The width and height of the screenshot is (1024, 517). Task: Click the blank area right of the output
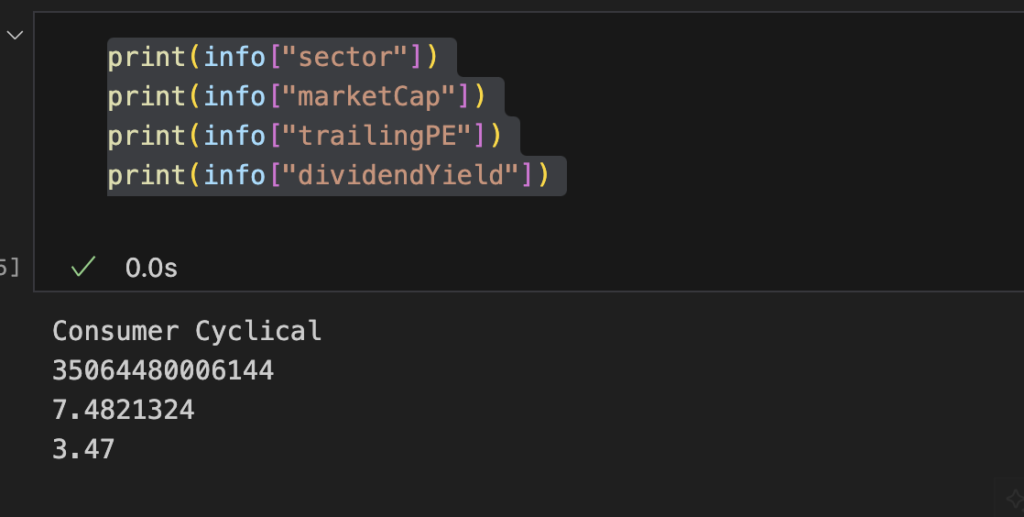pos(700,400)
